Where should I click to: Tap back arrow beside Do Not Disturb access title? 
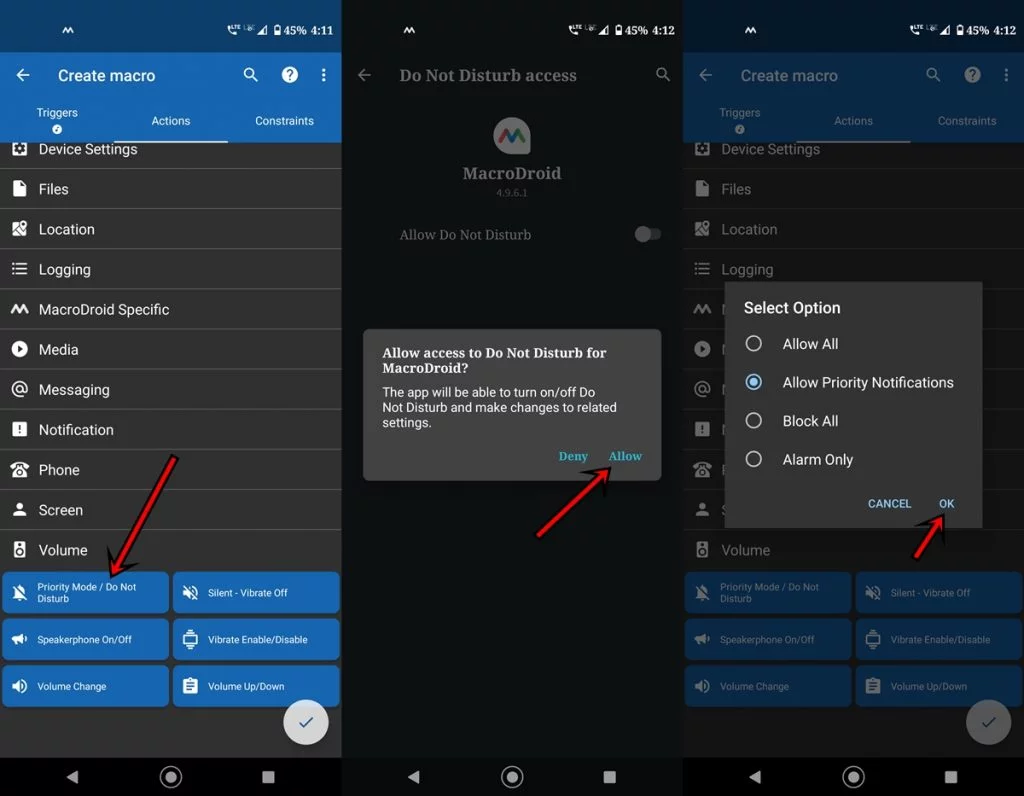(x=364, y=75)
